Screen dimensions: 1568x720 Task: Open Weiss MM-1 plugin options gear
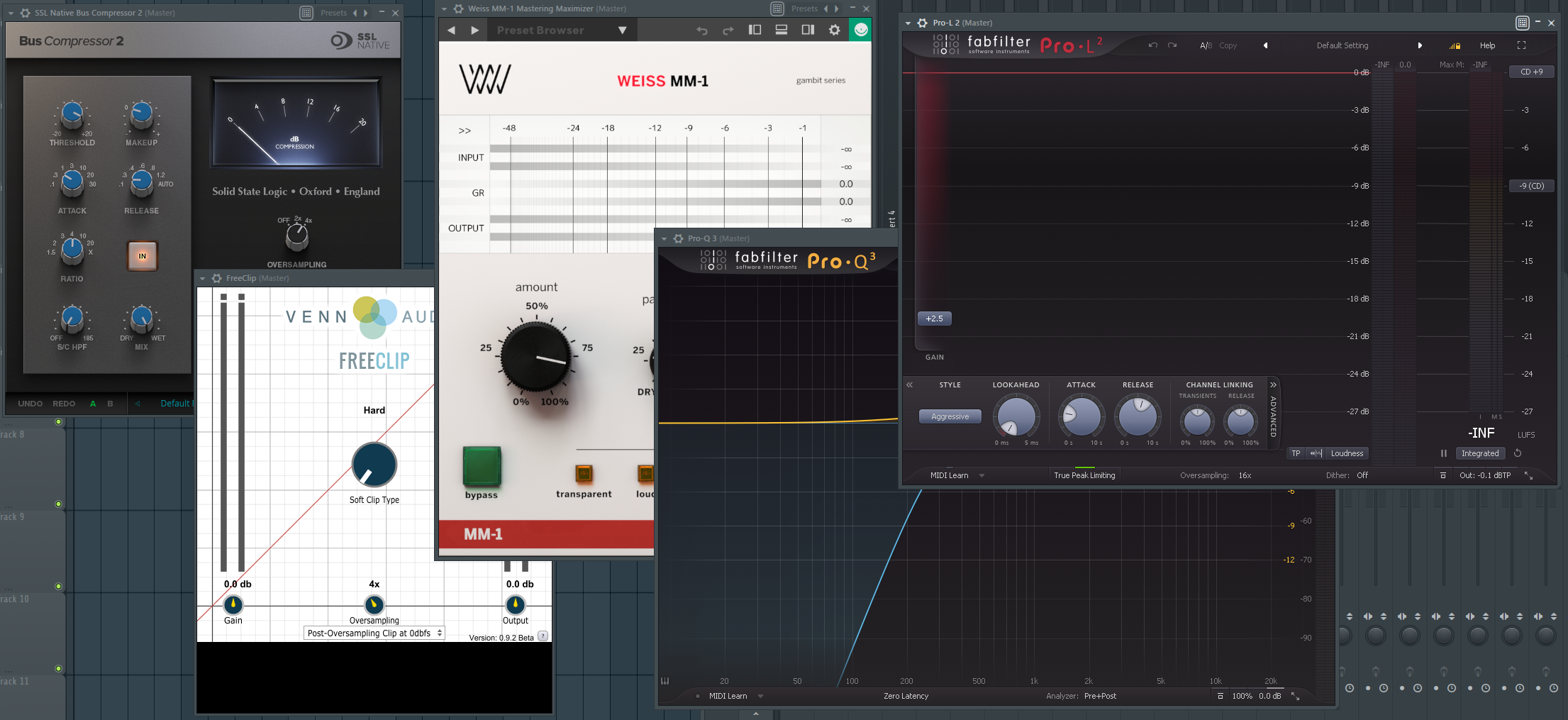[458, 9]
